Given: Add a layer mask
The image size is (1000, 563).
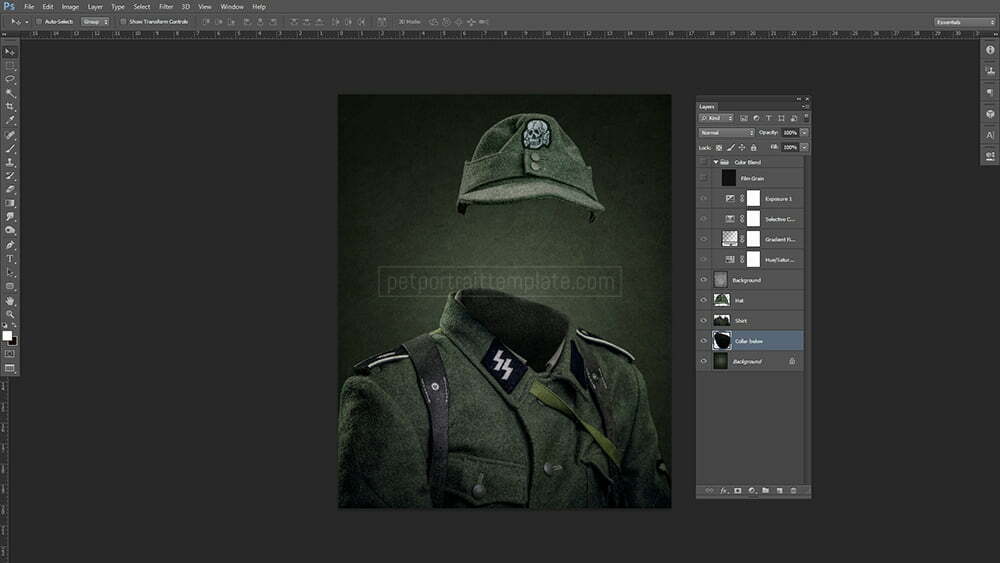Looking at the screenshot, I should tap(738, 491).
